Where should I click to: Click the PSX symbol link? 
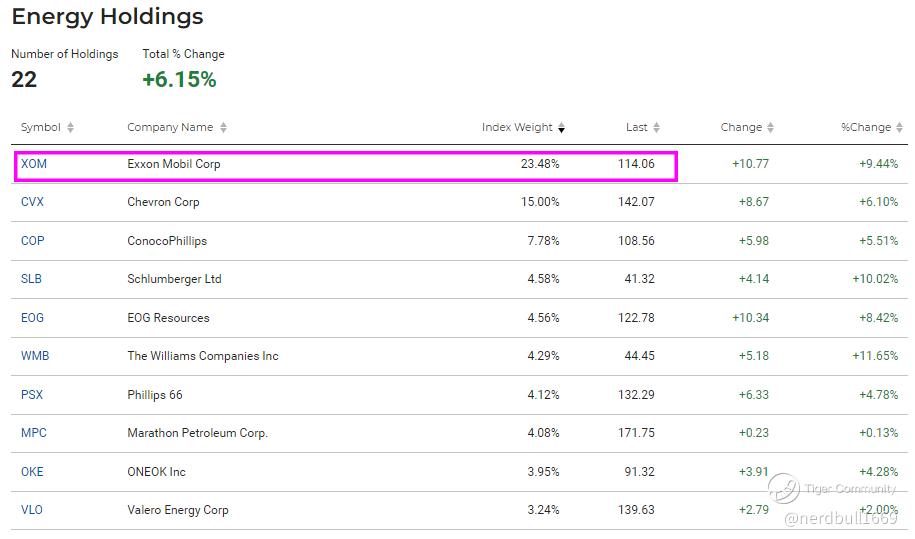32,395
